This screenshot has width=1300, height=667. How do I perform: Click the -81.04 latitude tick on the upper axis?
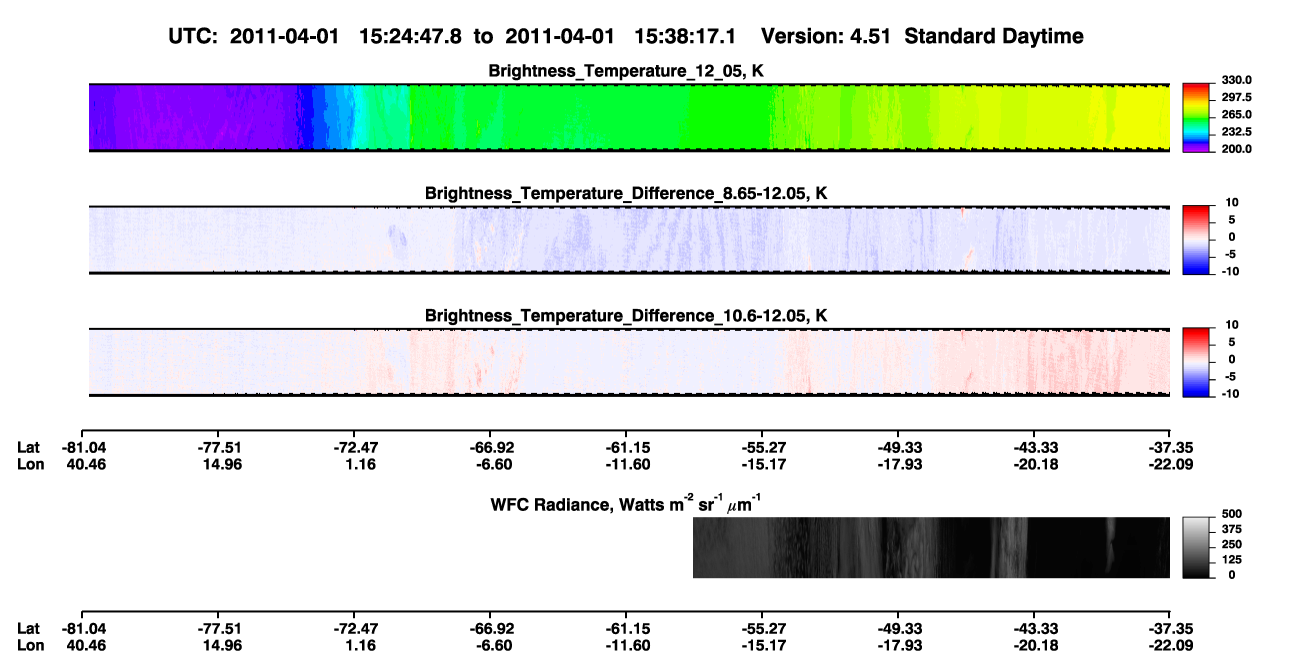[81, 448]
